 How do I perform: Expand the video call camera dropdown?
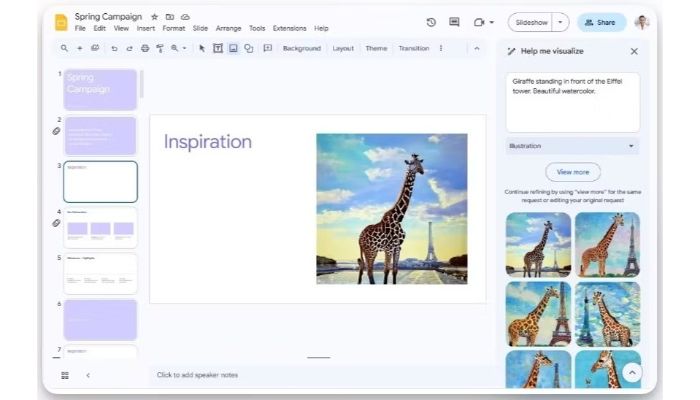tap(491, 22)
